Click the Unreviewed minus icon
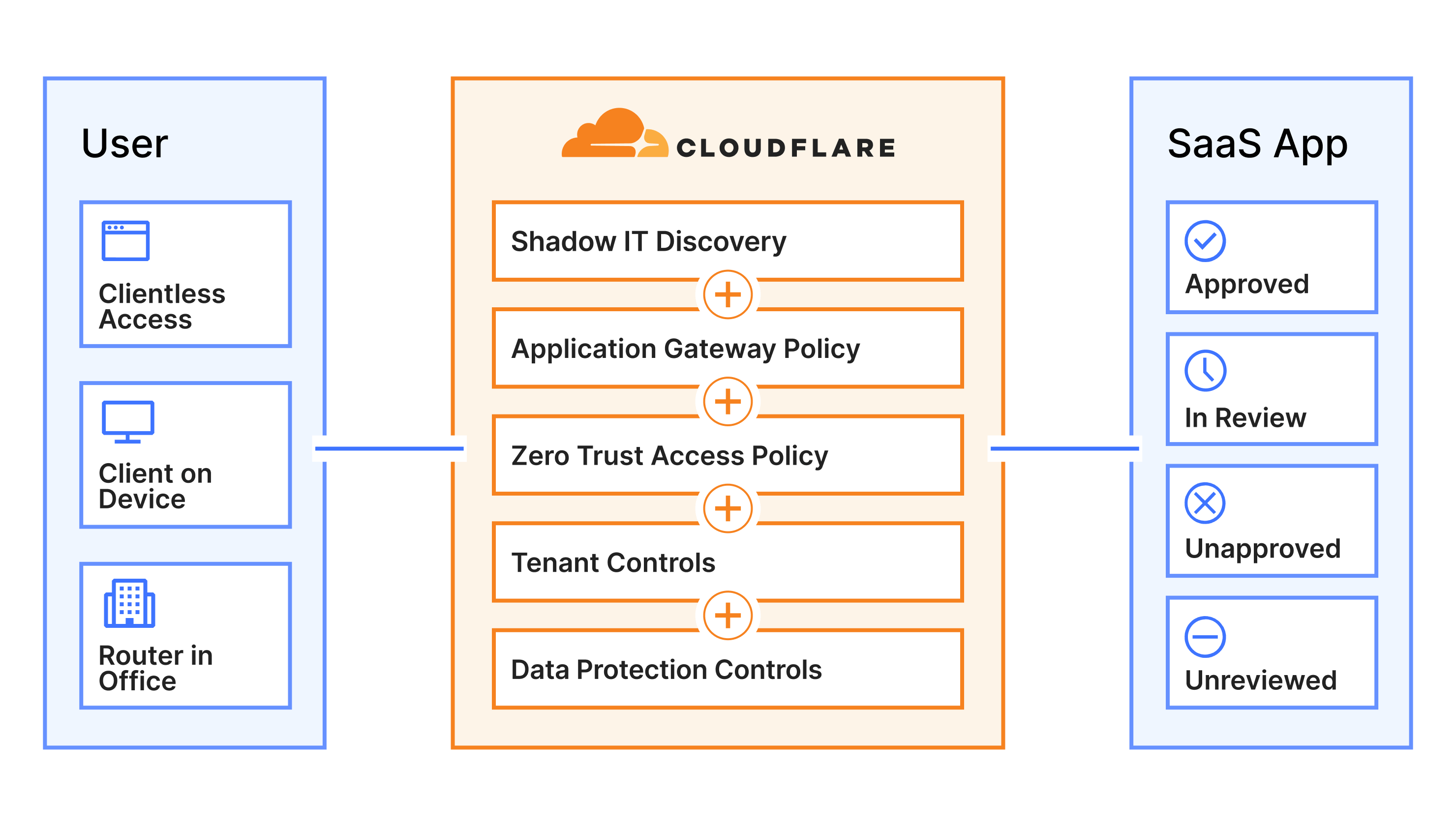 coord(1205,637)
